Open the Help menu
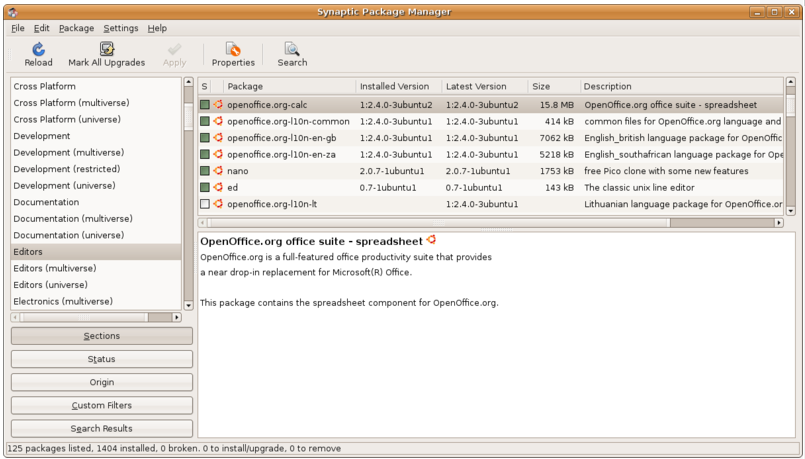This screenshot has width=805, height=459. point(157,28)
